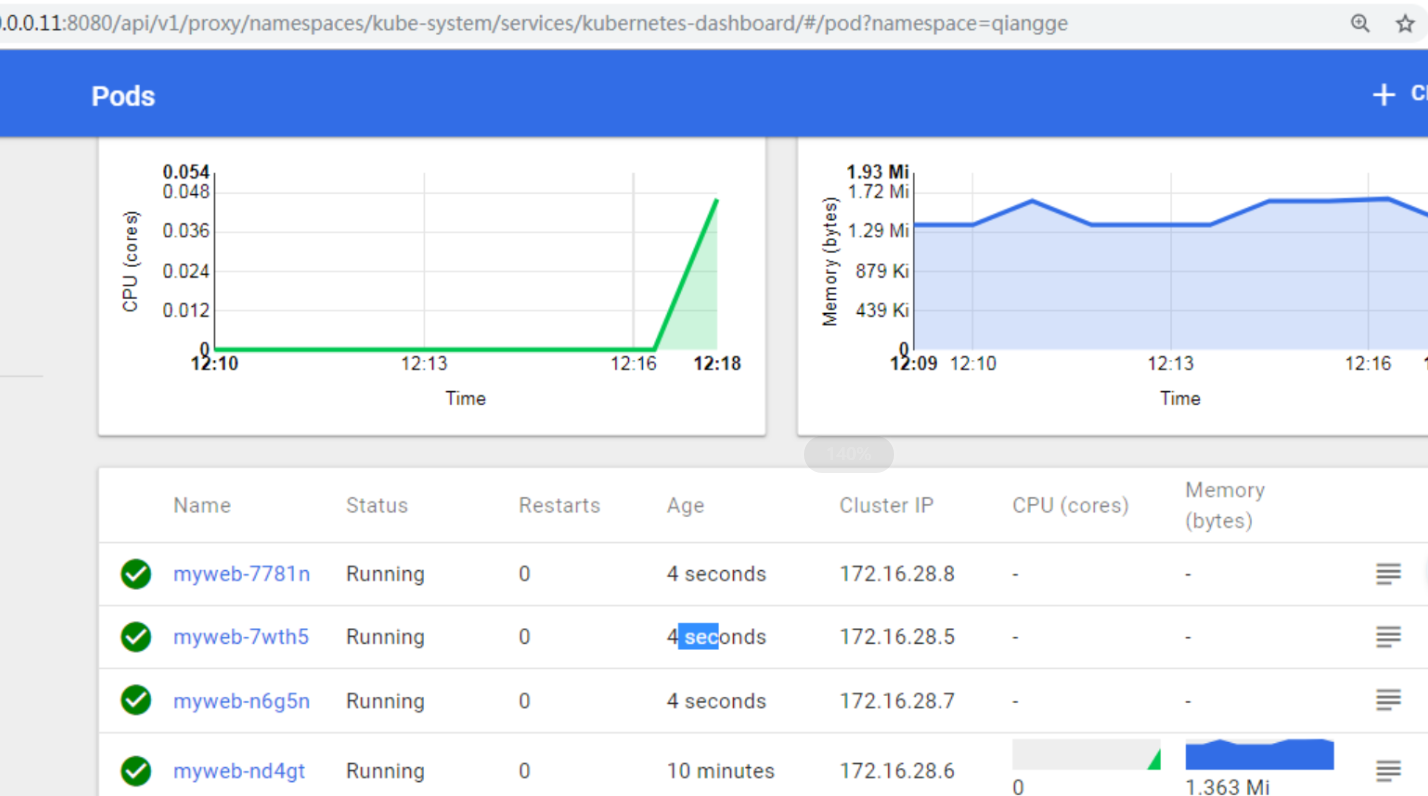Click the 1.363 Mi memory value

pyautogui.click(x=1228, y=787)
